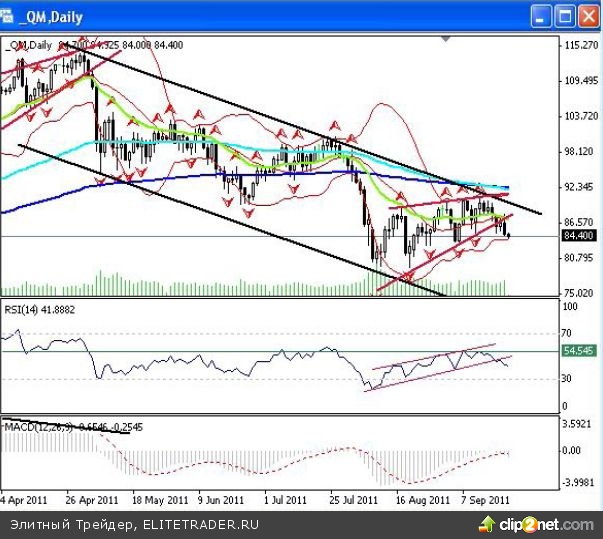Select the current price label 84.400
The width and height of the screenshot is (603, 539).
(579, 236)
